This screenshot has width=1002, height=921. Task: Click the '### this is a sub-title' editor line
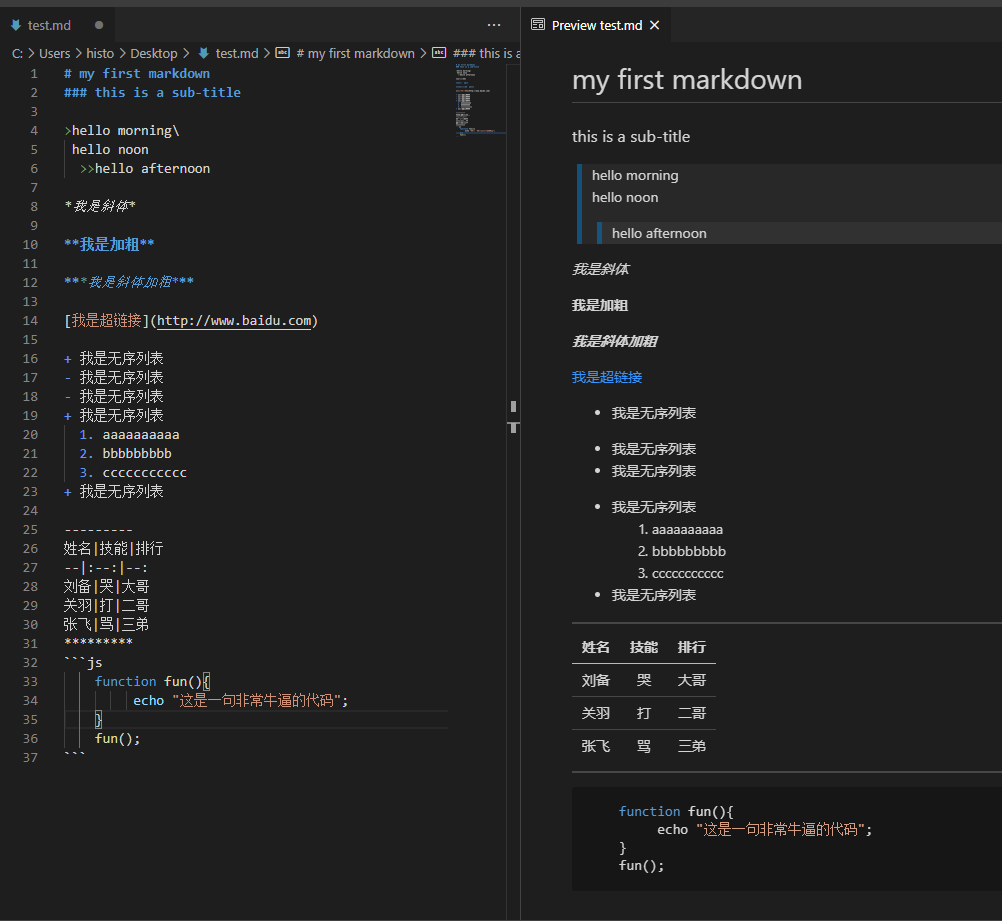152,93
